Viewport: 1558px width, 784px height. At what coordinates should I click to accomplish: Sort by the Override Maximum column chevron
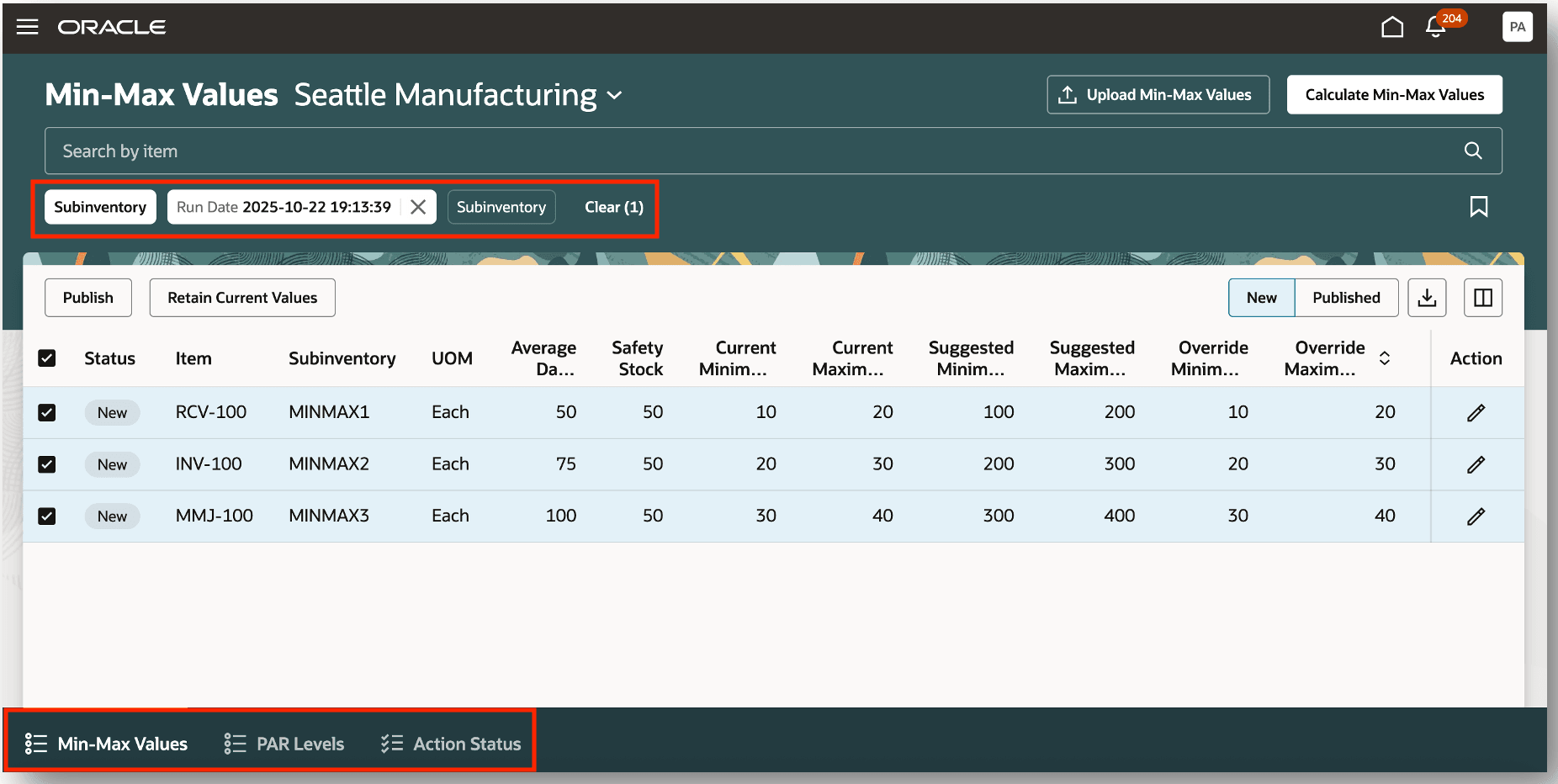click(1386, 358)
